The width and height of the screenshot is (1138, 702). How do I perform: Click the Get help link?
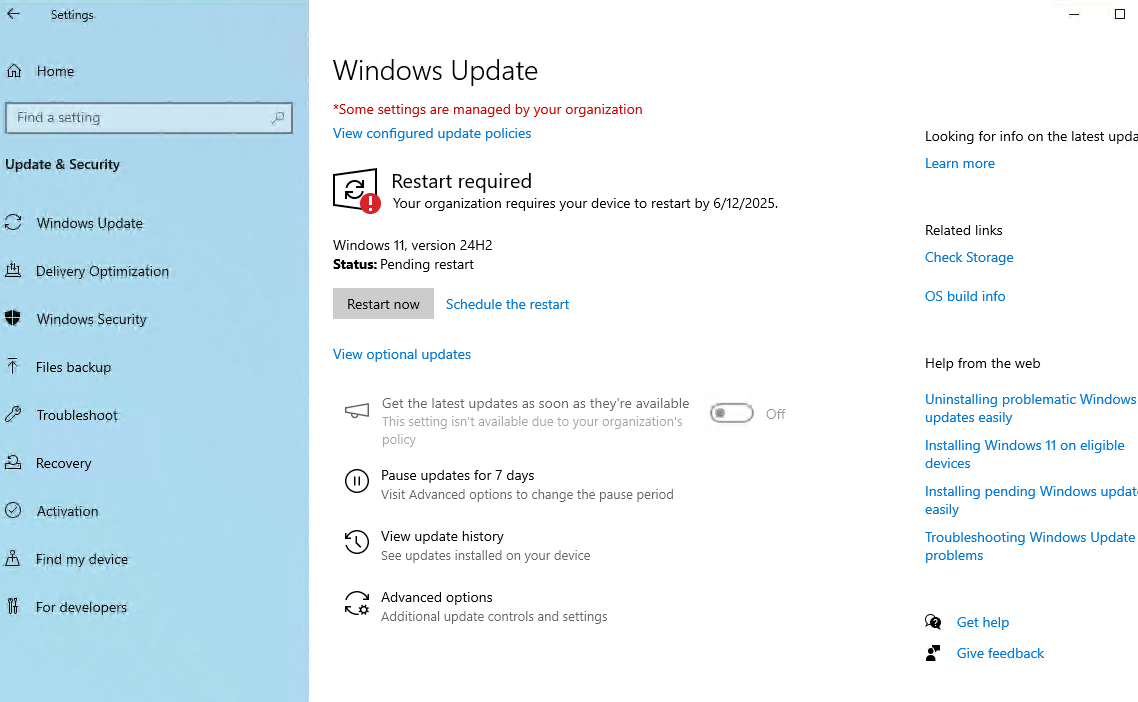coord(983,622)
